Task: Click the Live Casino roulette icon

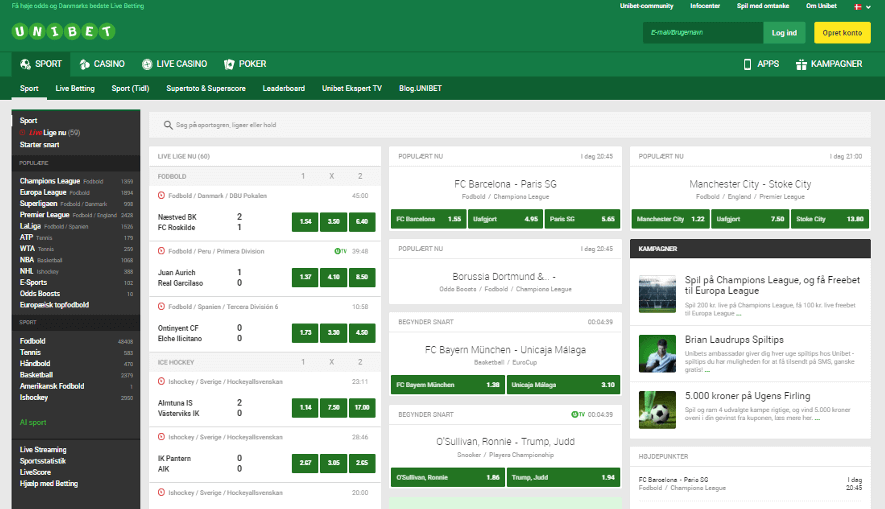Action: click(147, 64)
